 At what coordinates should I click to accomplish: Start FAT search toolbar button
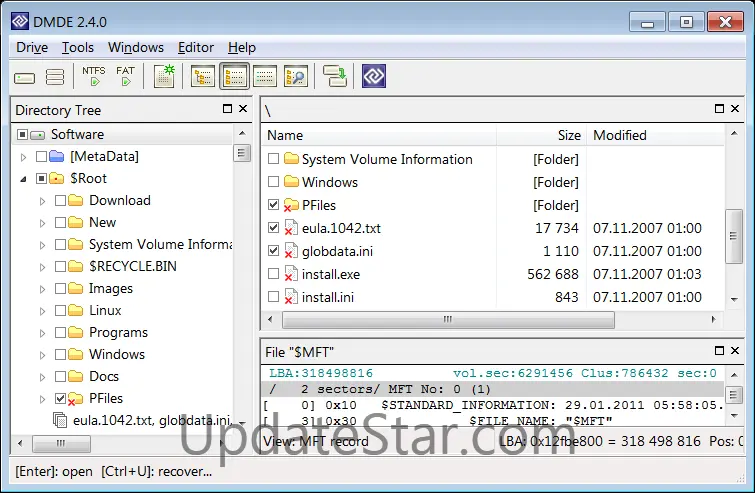pos(125,76)
